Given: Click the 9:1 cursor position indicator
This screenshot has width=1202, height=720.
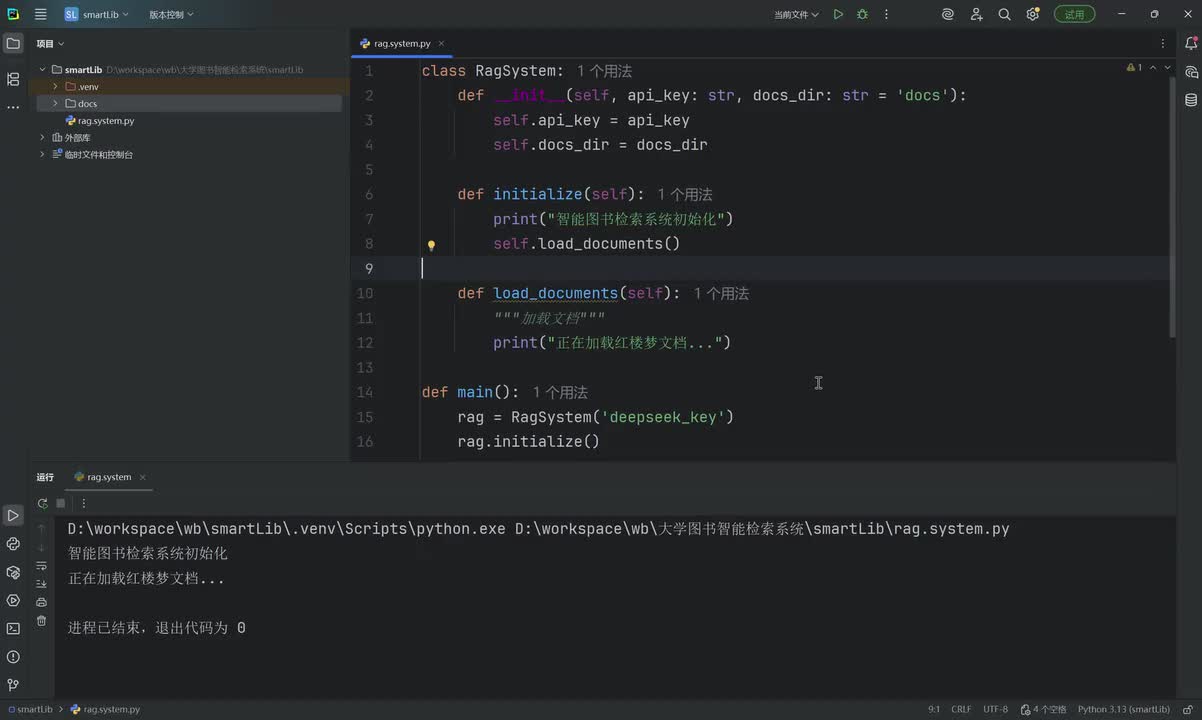Looking at the screenshot, I should click(x=934, y=709).
